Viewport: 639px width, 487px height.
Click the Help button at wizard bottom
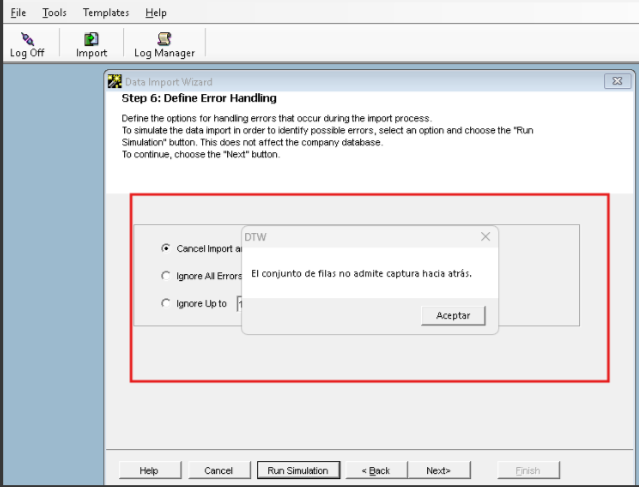coord(149,470)
